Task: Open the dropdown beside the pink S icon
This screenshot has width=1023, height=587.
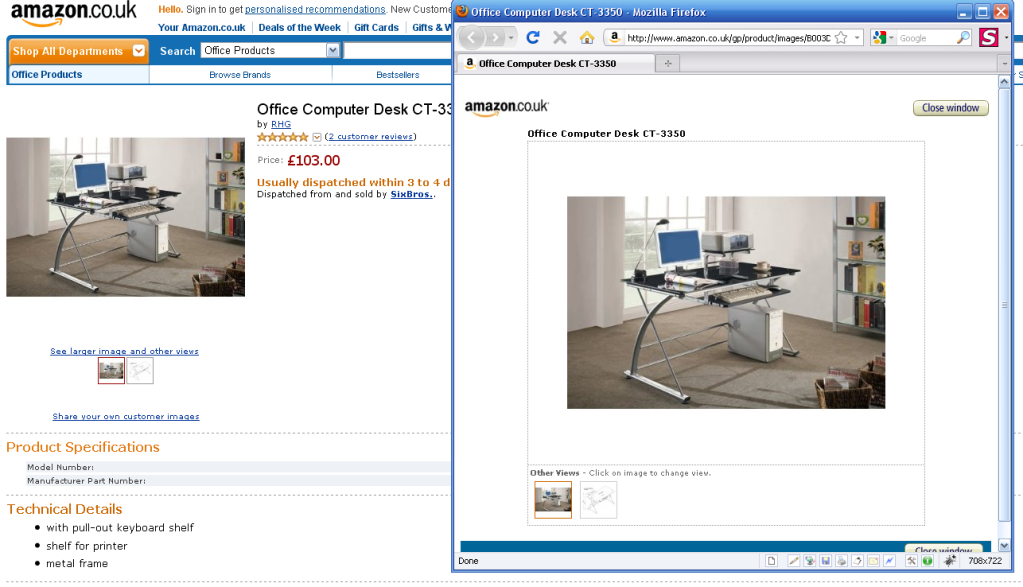Action: (1006, 38)
